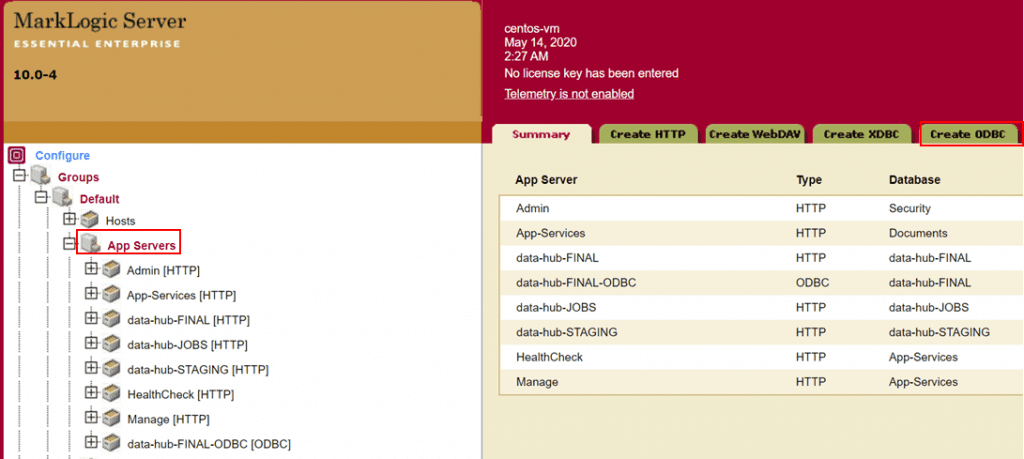Click the Admin [HTTP] server icon
1024x459 pixels.
click(x=111, y=269)
